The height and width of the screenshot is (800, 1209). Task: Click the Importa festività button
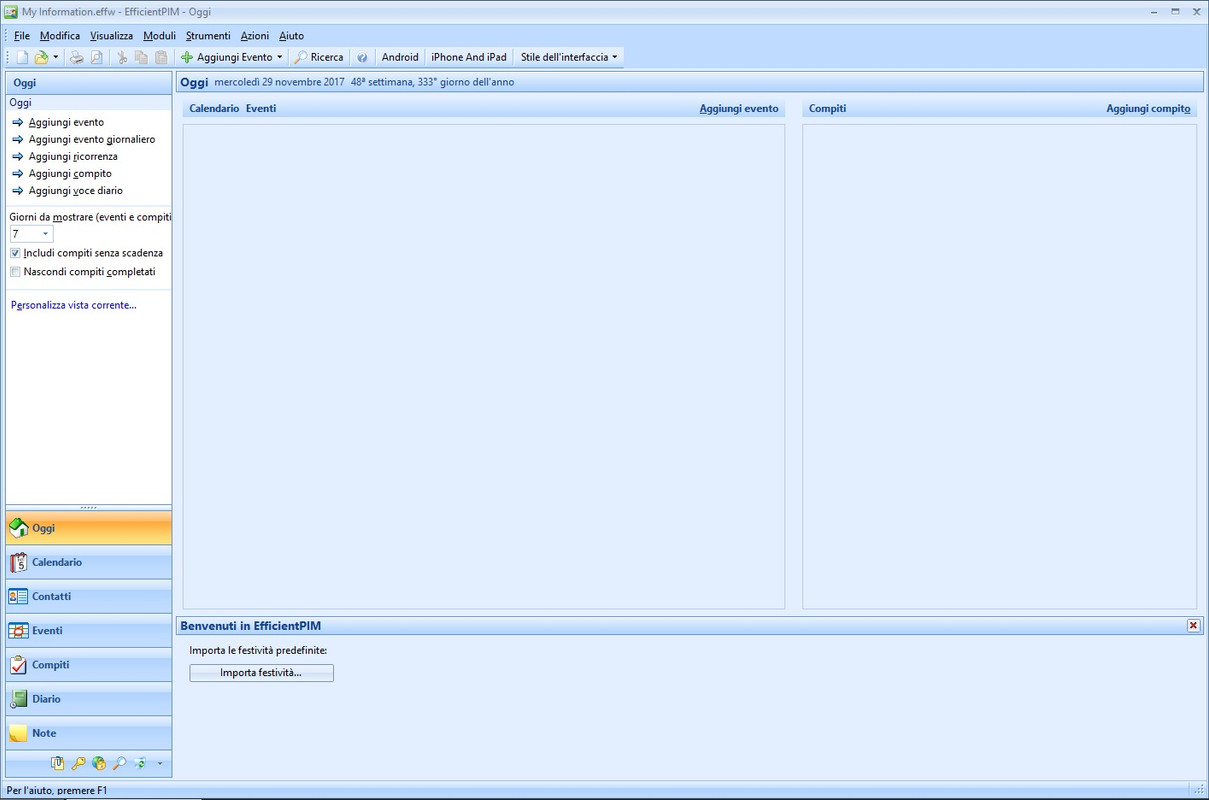point(261,673)
